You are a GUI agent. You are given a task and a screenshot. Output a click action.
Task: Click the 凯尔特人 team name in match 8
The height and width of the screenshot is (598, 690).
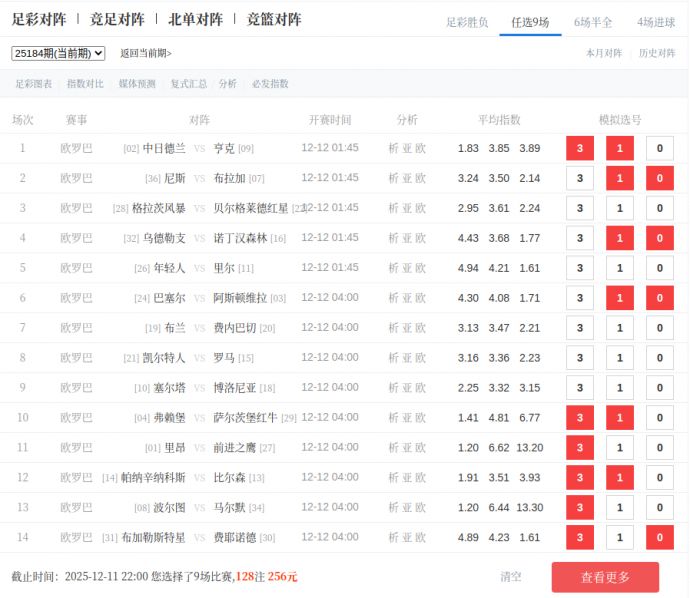164,358
